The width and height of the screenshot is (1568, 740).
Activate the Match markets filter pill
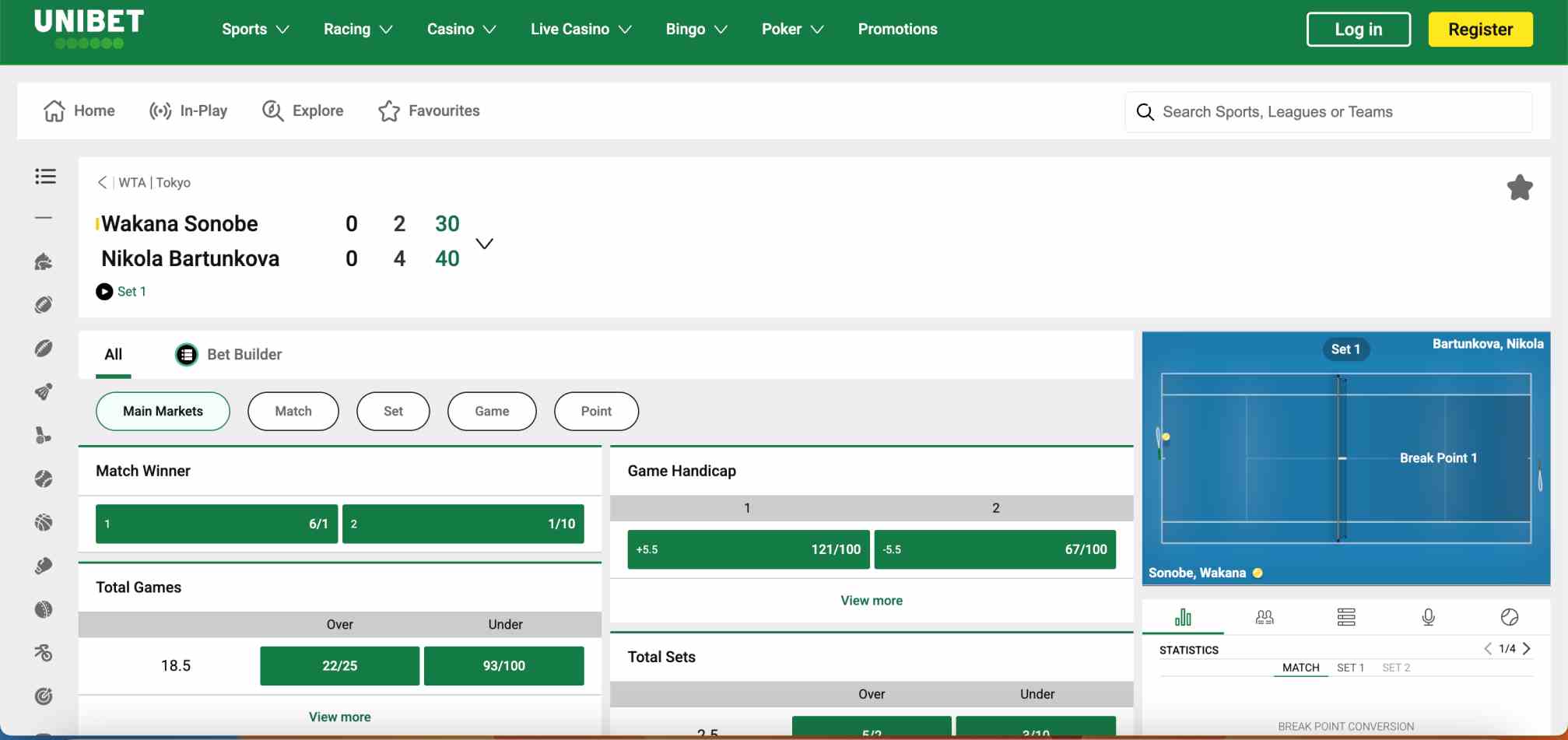[x=293, y=411]
